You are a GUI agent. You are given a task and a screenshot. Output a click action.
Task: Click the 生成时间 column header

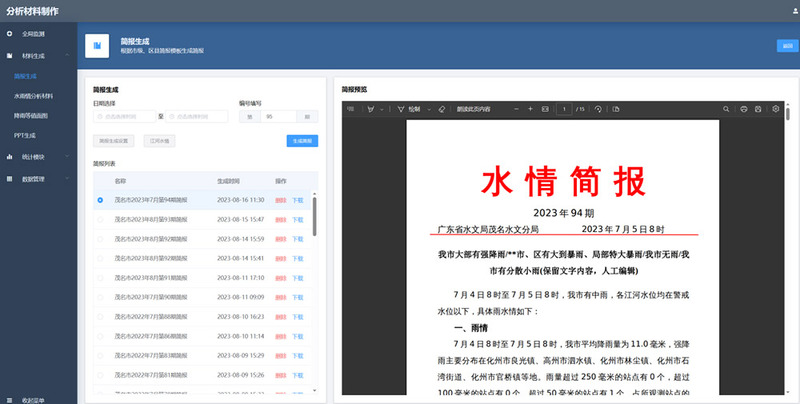coord(228,181)
